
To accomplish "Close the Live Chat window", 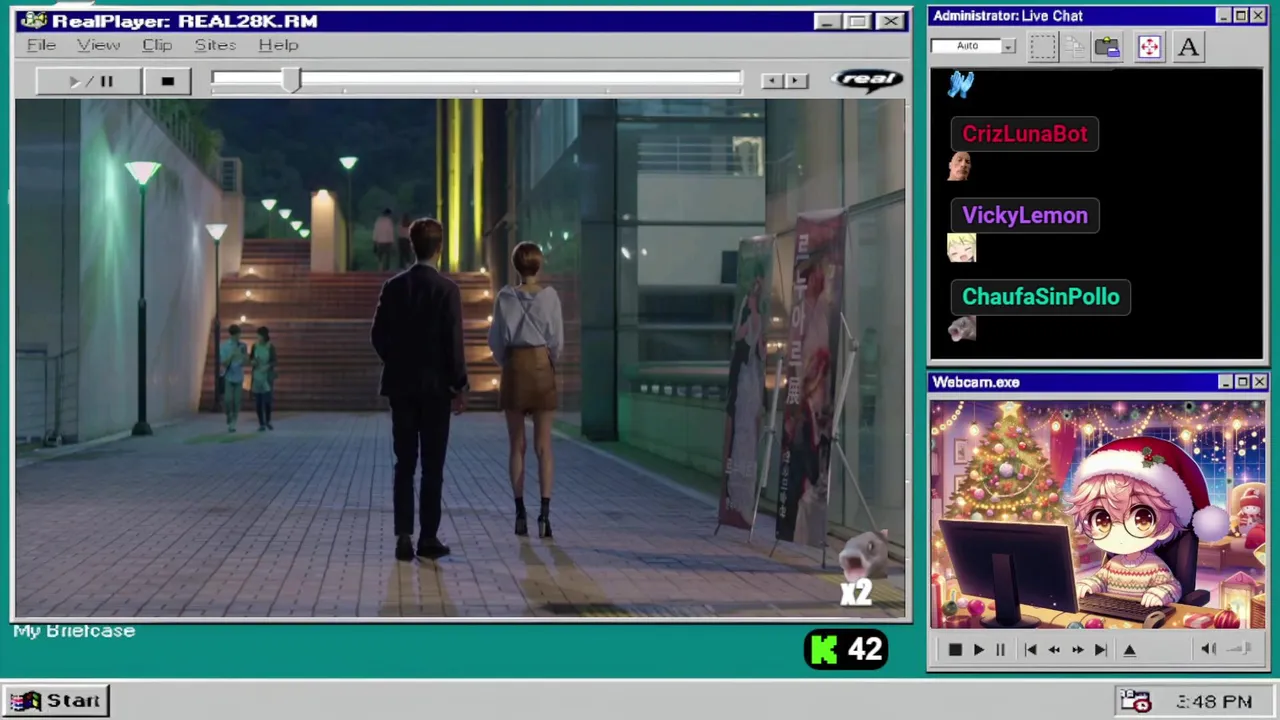I will [1257, 16].
